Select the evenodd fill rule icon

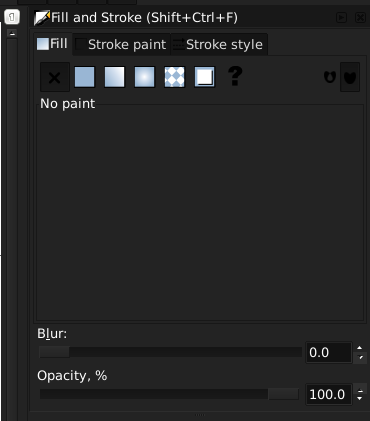pos(330,77)
